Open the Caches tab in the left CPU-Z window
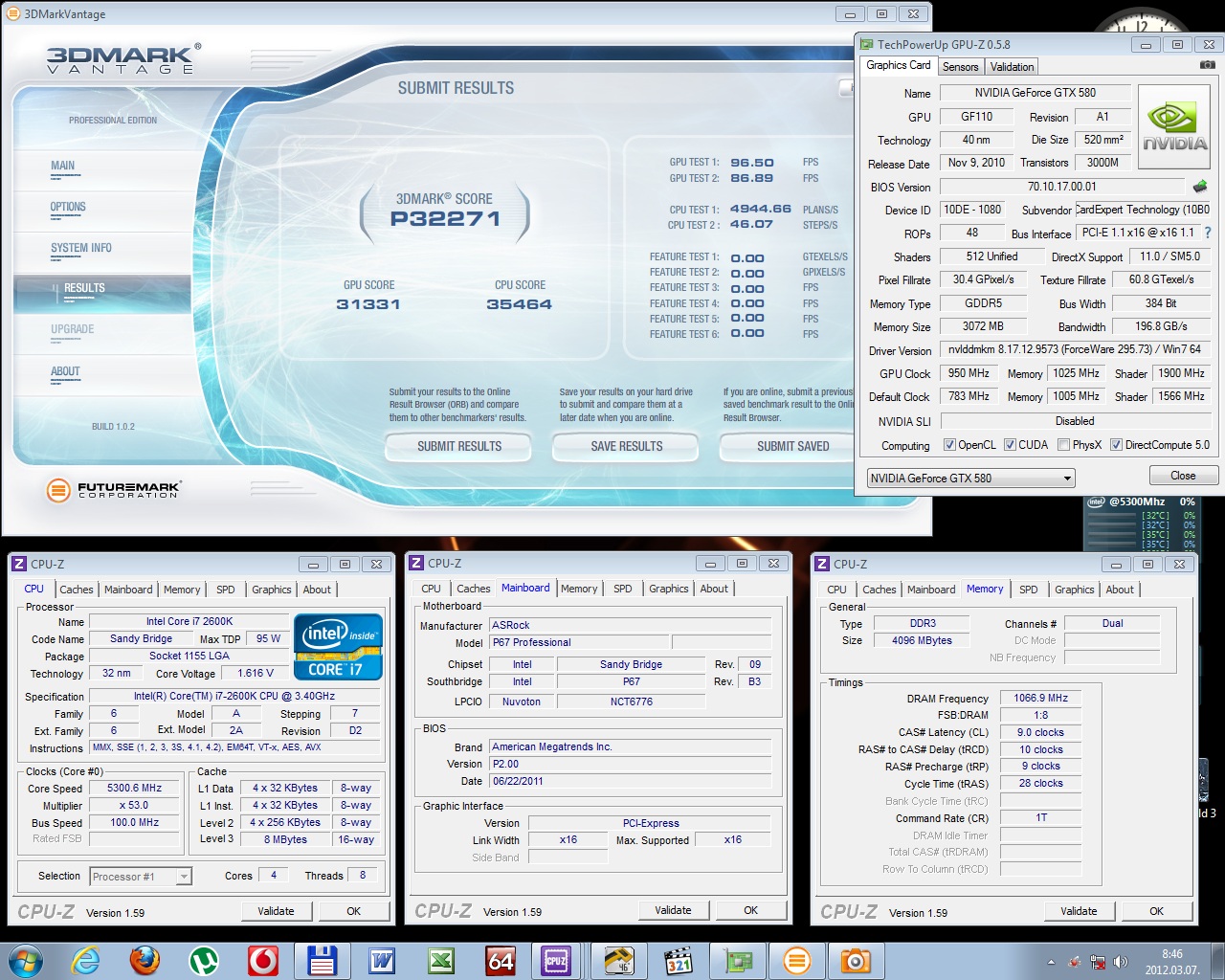The height and width of the screenshot is (980, 1225). pos(77,590)
